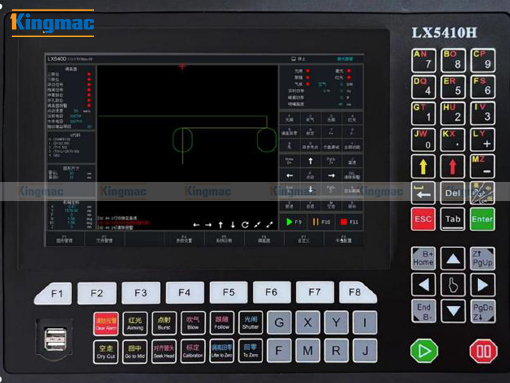Click the green start play button
Image resolution: width=510 pixels, height=383 pixels.
coord(424,351)
